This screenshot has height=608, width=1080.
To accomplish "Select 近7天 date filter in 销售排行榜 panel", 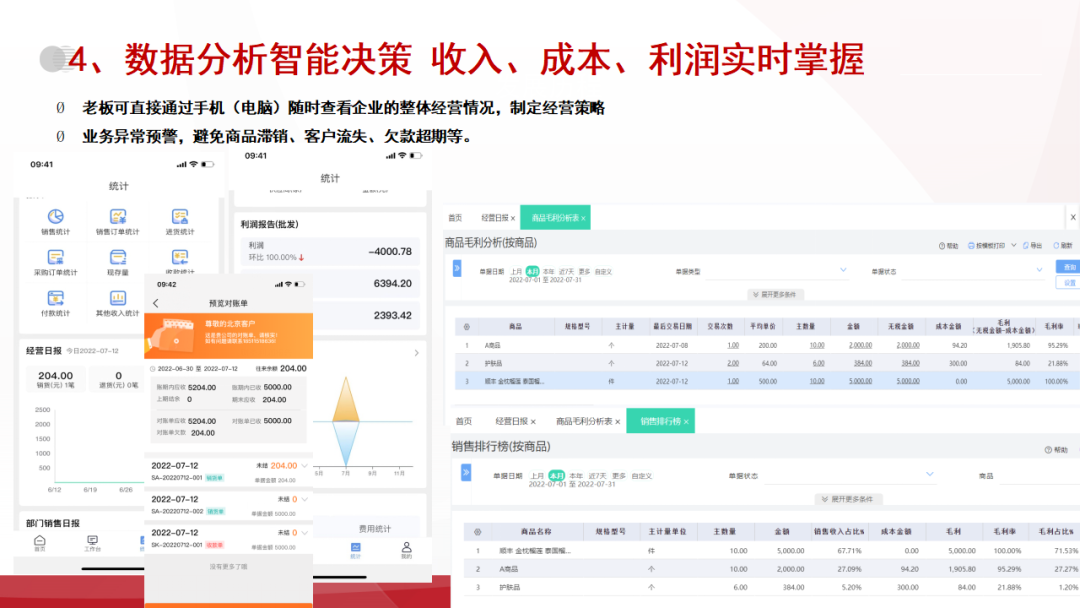I will [597, 476].
